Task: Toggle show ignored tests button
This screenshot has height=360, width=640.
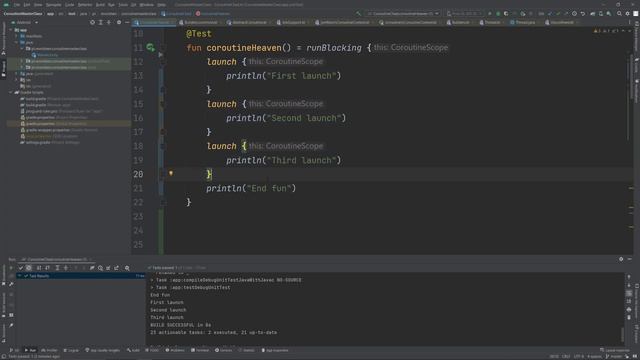Action: tap(29, 268)
